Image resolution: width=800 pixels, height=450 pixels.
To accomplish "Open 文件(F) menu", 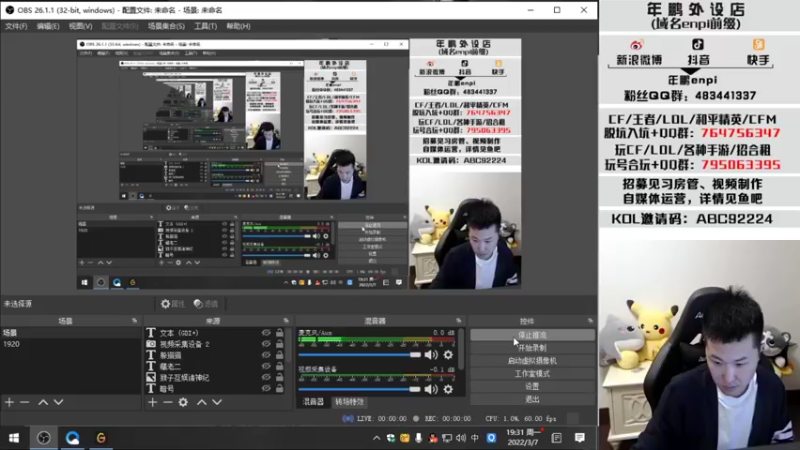I will (16, 26).
